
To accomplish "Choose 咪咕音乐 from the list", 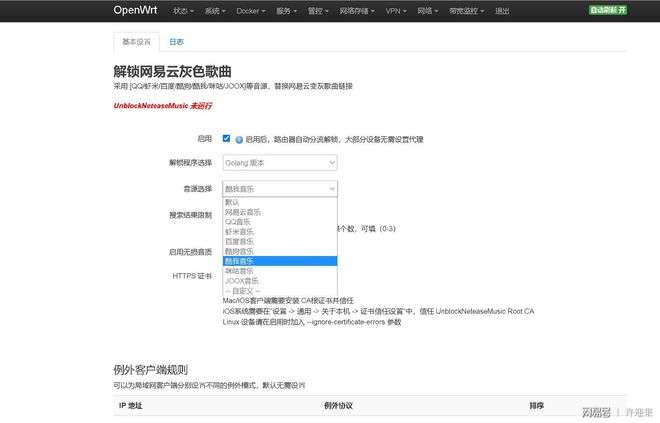I will [239, 271].
